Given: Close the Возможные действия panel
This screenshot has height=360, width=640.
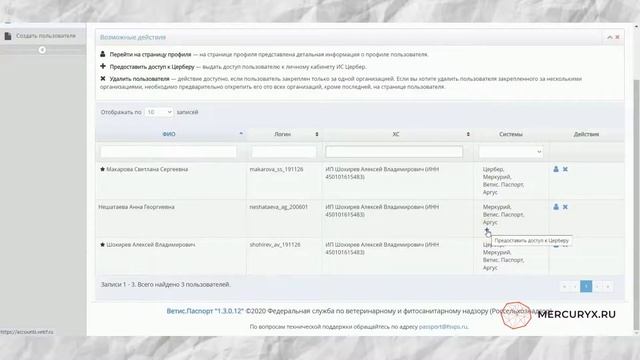Looking at the screenshot, I should 617,37.
